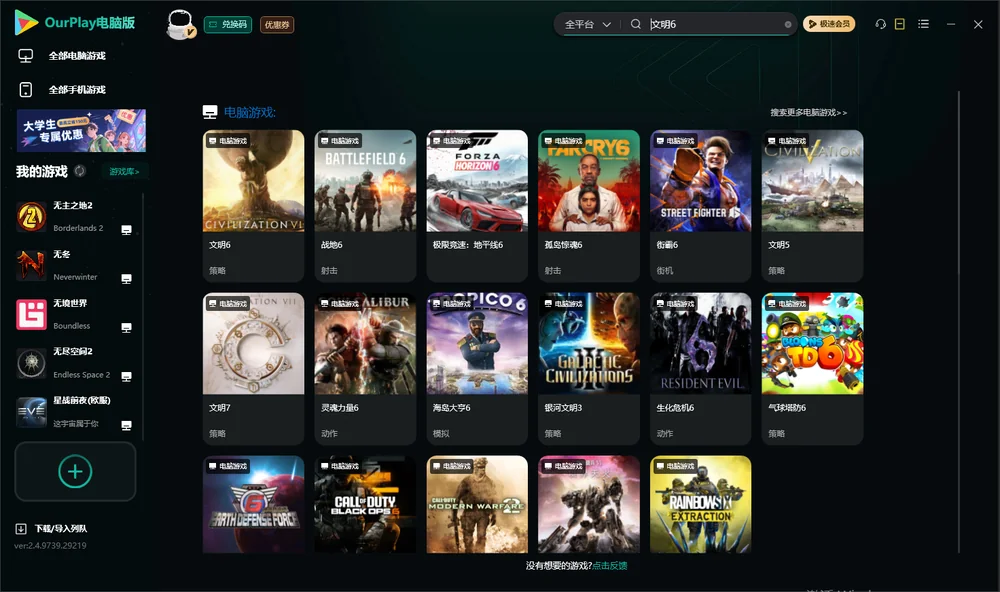
Task: Open the user avatar profile
Action: point(180,24)
